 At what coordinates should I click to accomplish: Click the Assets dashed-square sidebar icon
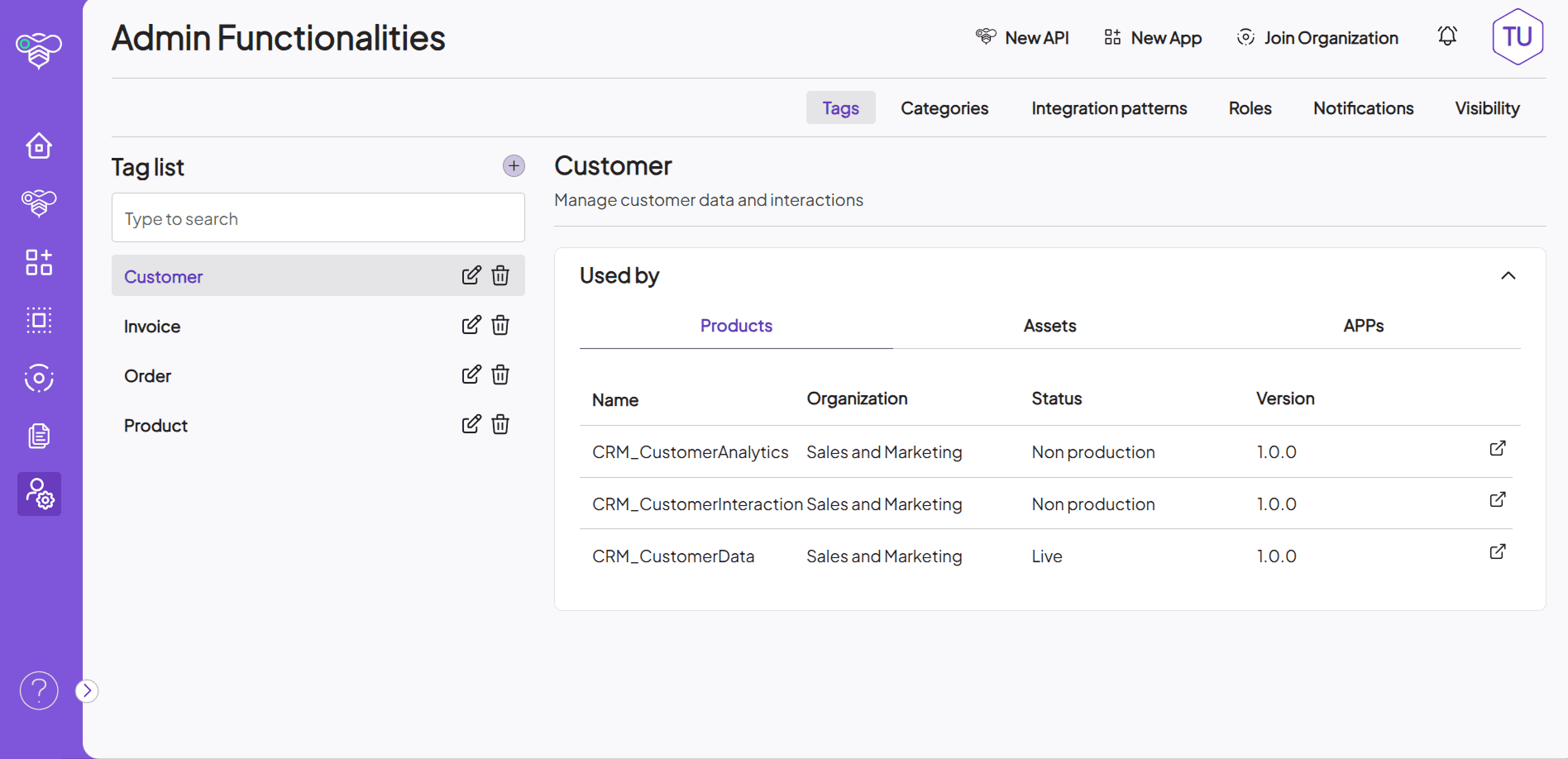38,320
